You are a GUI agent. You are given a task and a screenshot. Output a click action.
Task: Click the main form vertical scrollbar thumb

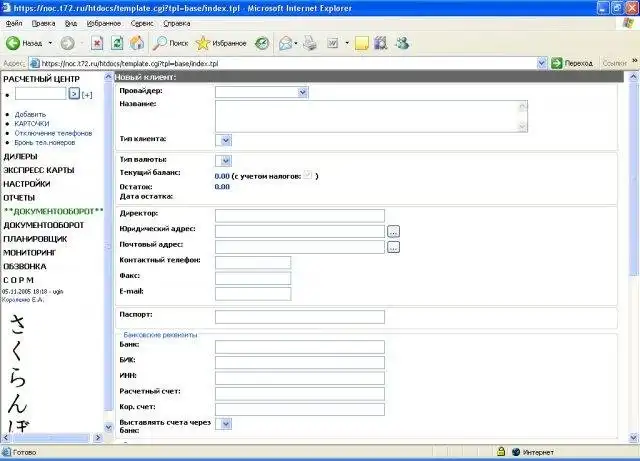633,178
